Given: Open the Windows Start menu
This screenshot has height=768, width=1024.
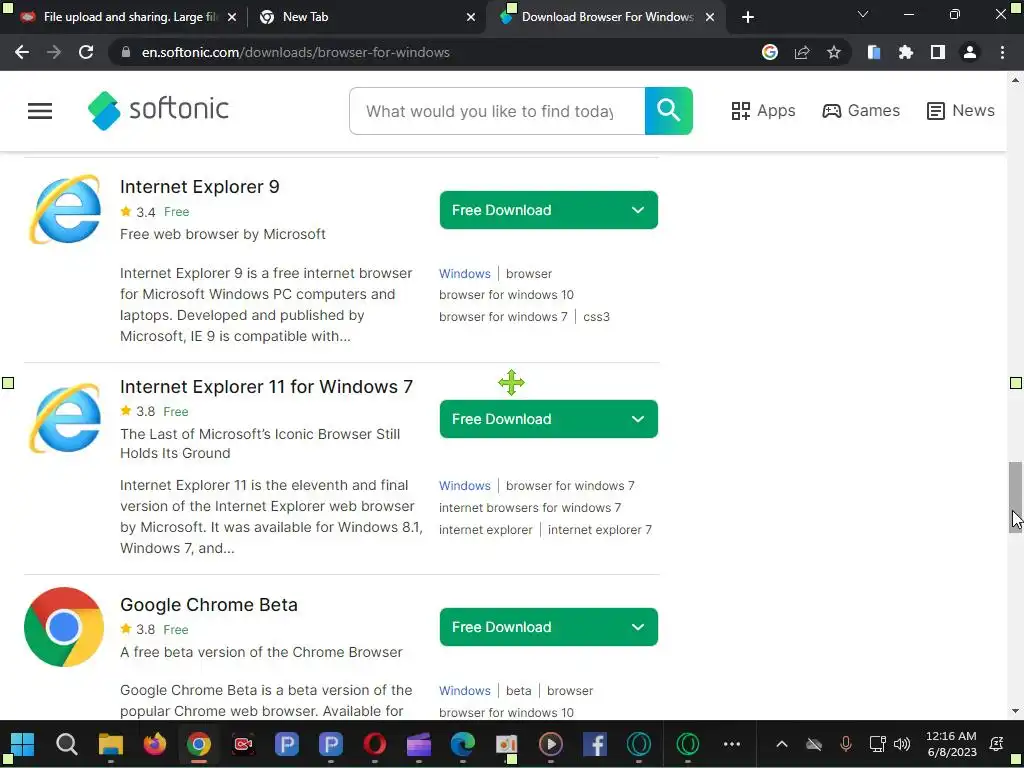Looking at the screenshot, I should click(22, 744).
